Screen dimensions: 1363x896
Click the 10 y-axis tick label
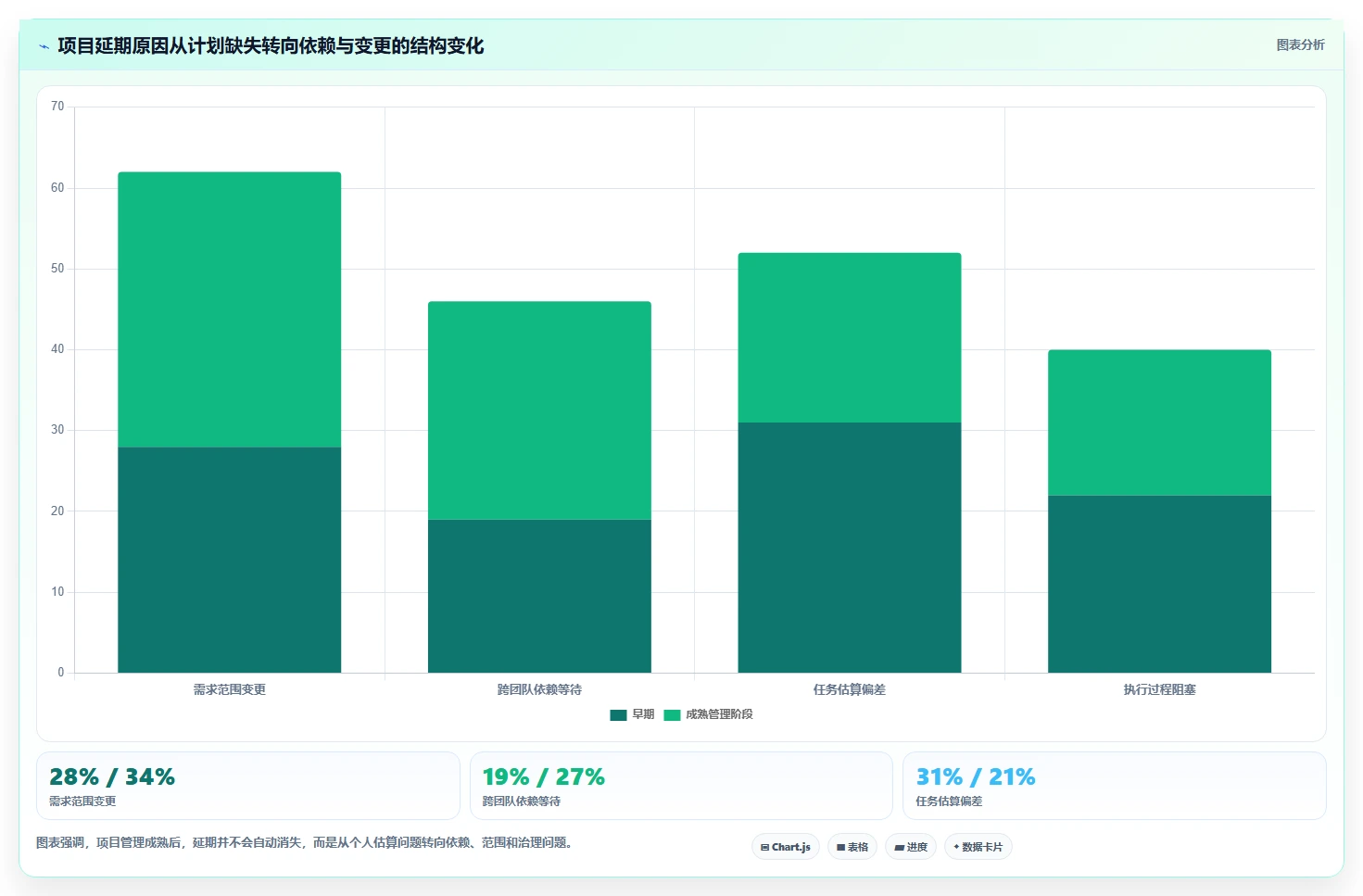(57, 592)
